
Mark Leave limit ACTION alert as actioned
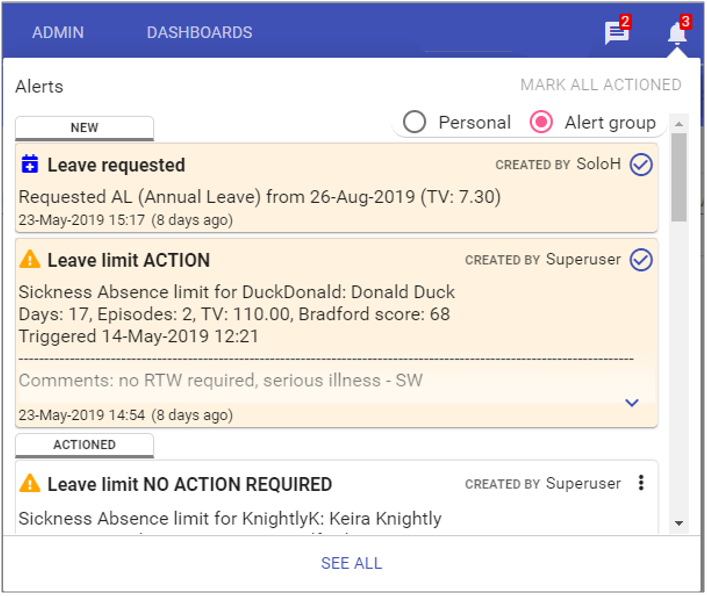pos(641,260)
